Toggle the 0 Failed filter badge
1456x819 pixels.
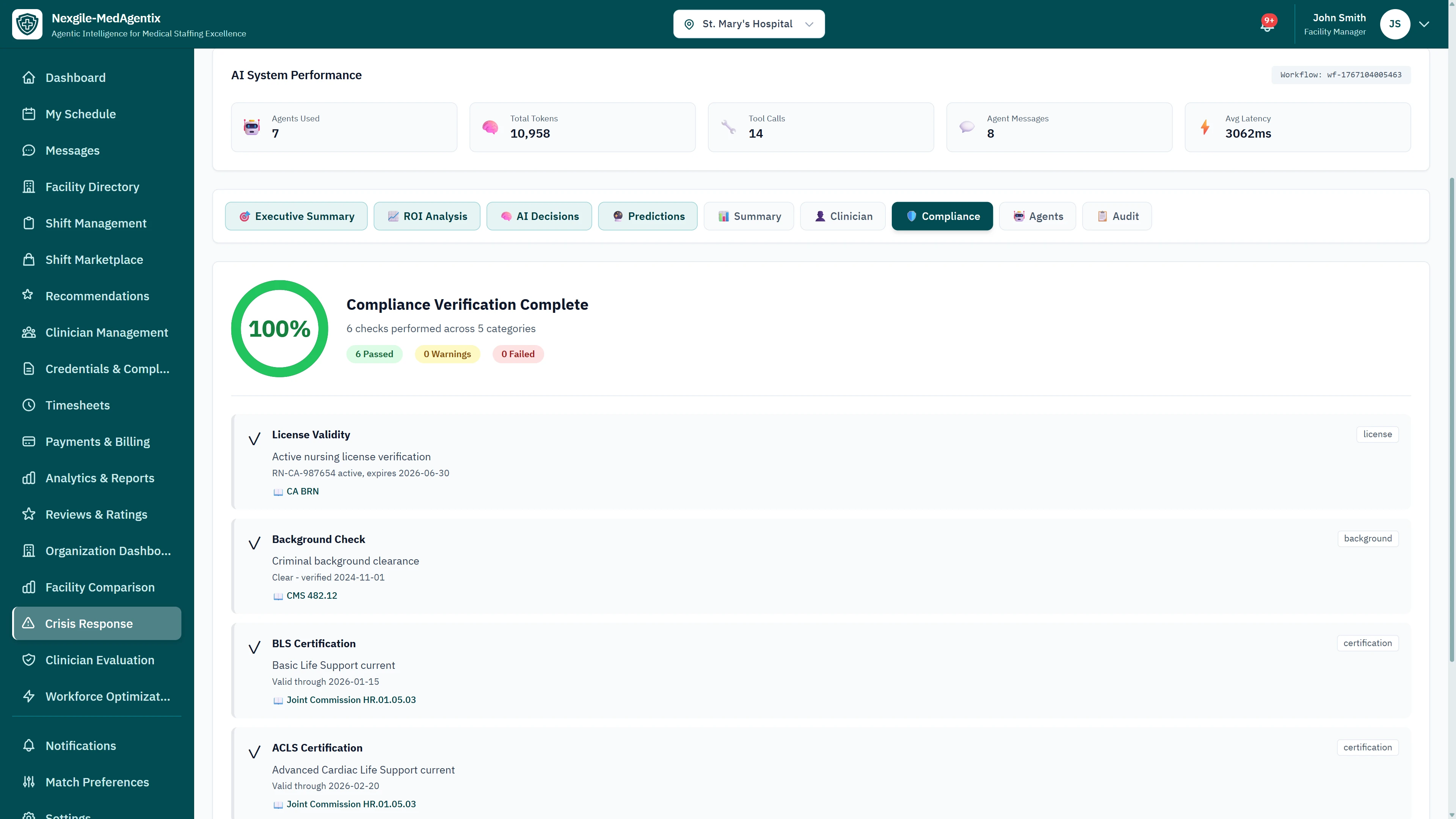[x=518, y=354]
